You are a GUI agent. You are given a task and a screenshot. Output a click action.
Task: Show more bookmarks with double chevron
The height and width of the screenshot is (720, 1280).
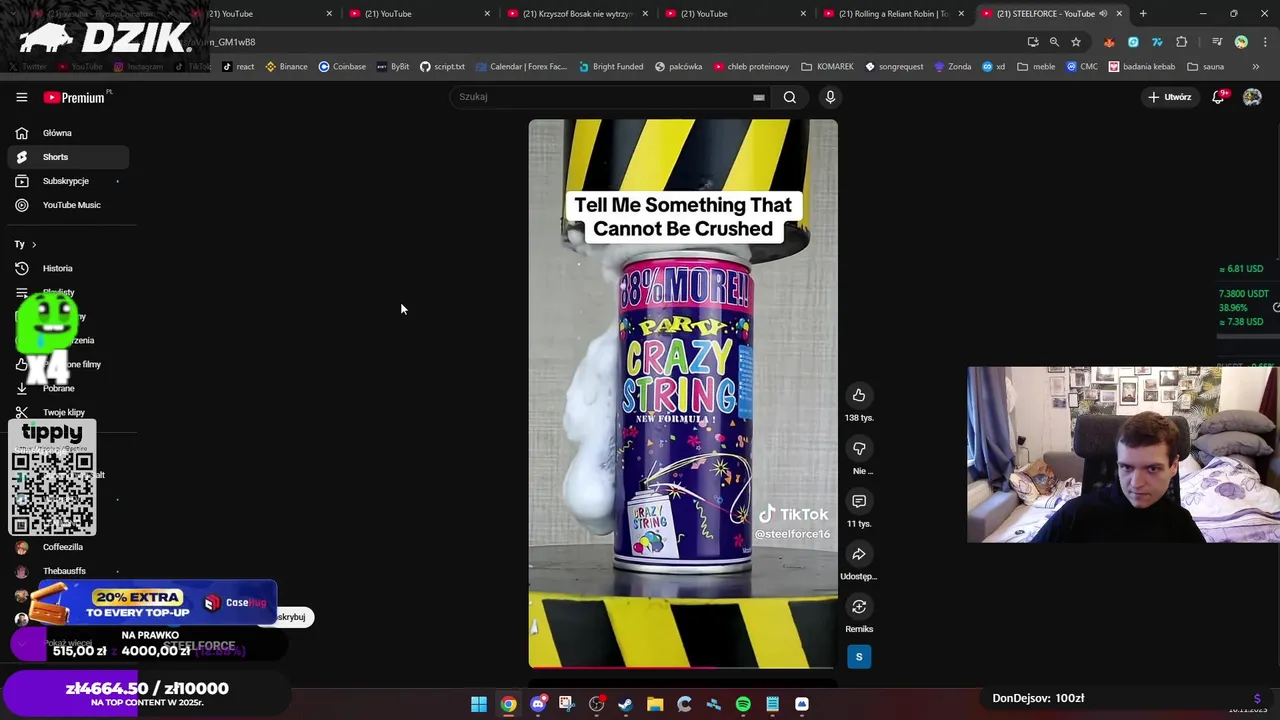tap(1256, 67)
